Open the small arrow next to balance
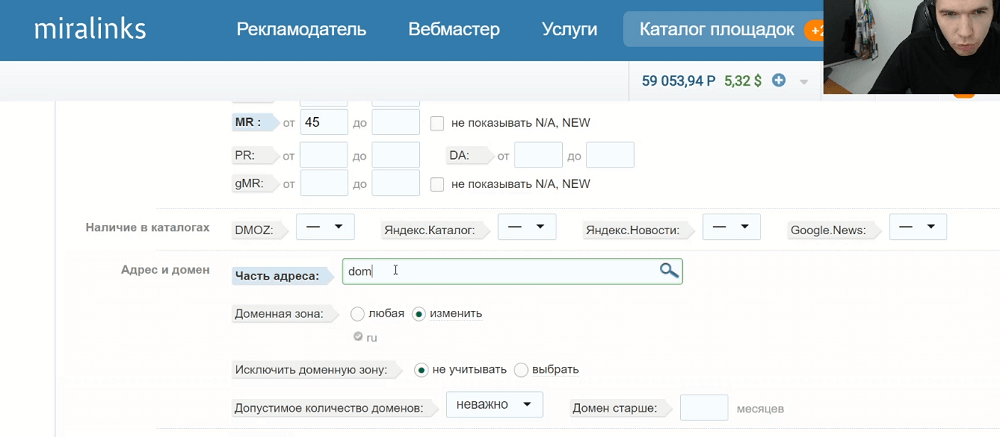Viewport: 1000px width, 437px height. (x=804, y=82)
